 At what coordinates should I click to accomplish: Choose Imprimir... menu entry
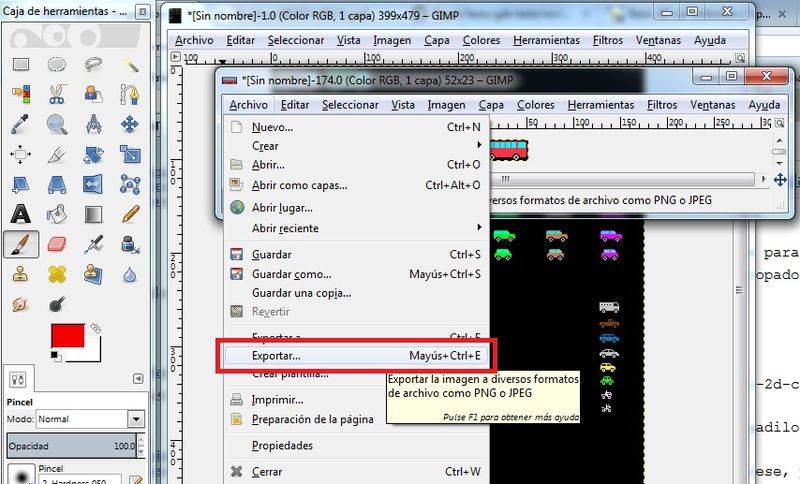pos(356,399)
